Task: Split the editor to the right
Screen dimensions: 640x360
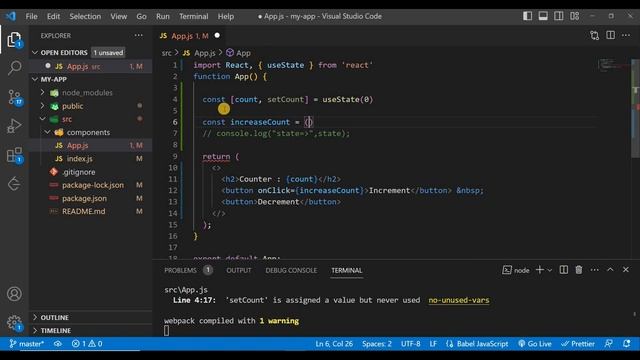Action: [610, 36]
